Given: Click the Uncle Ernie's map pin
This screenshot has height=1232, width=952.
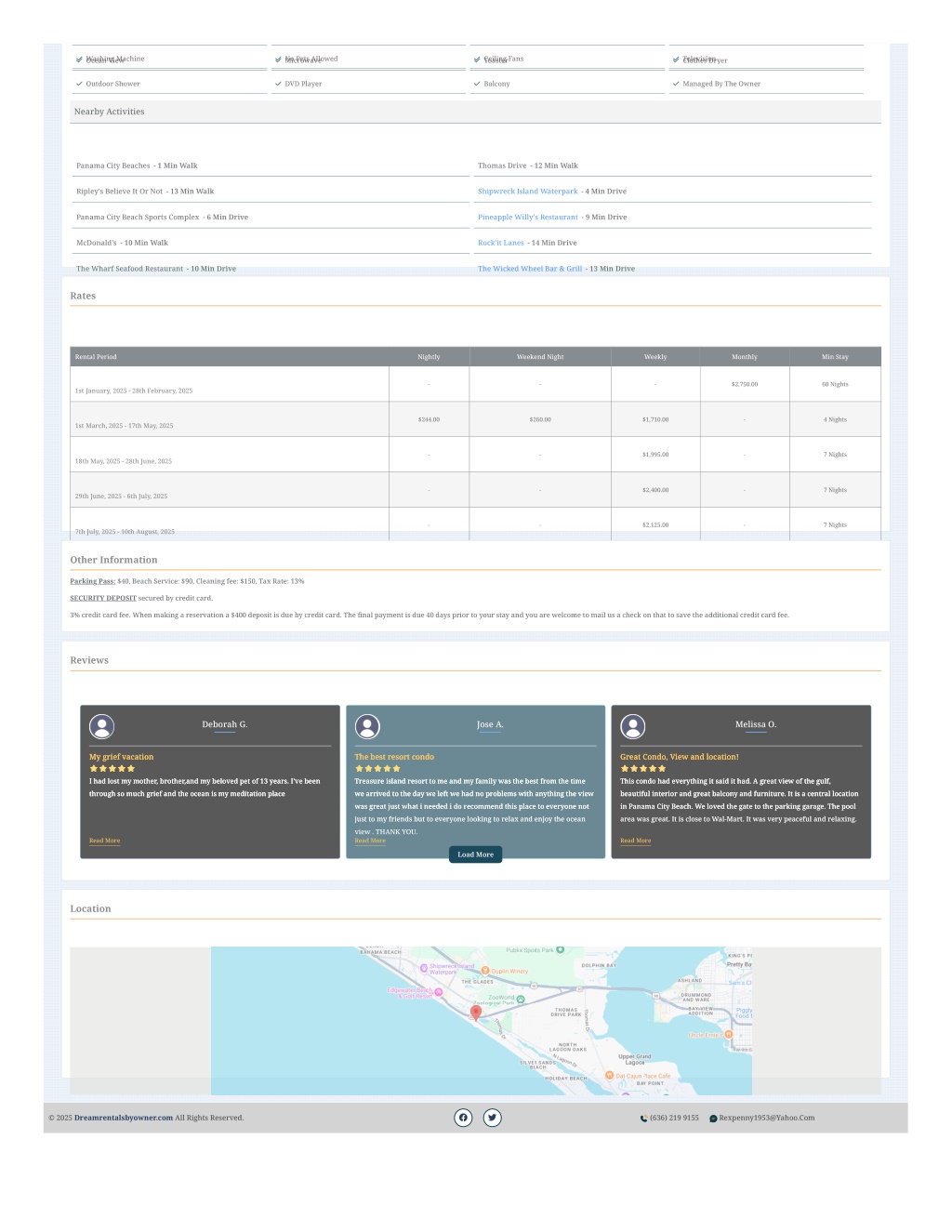Looking at the screenshot, I should pyautogui.click(x=729, y=1034).
